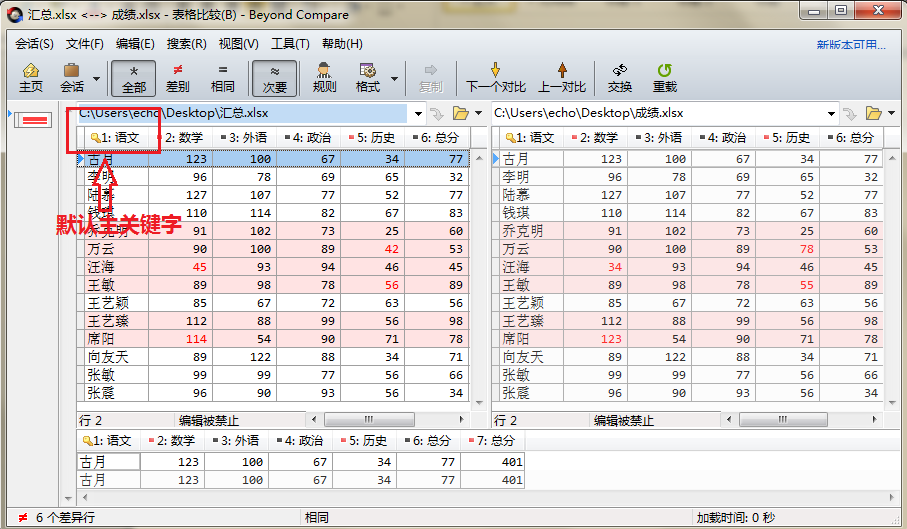Open the 视图(V) menu
907x529 pixels.
tap(238, 44)
